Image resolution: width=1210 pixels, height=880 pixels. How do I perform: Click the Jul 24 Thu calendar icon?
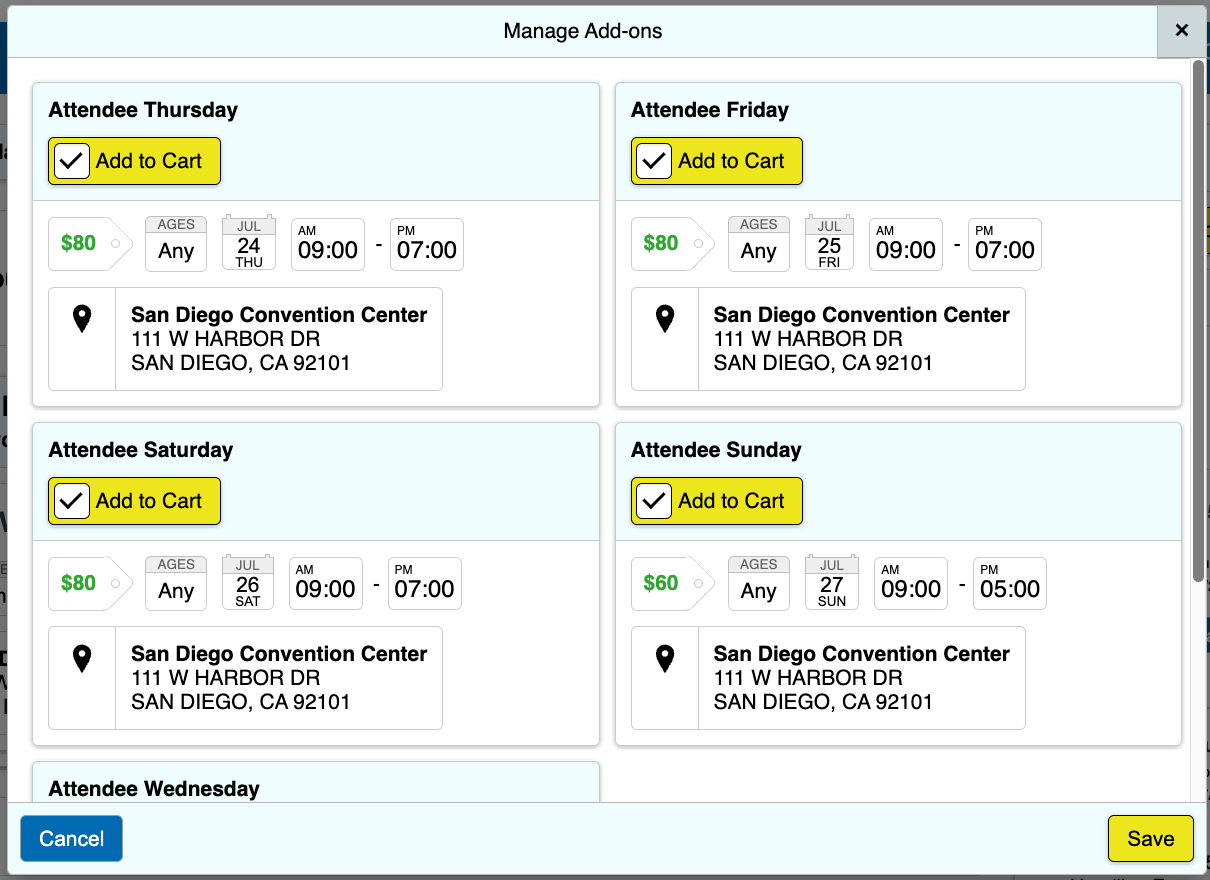click(x=249, y=243)
